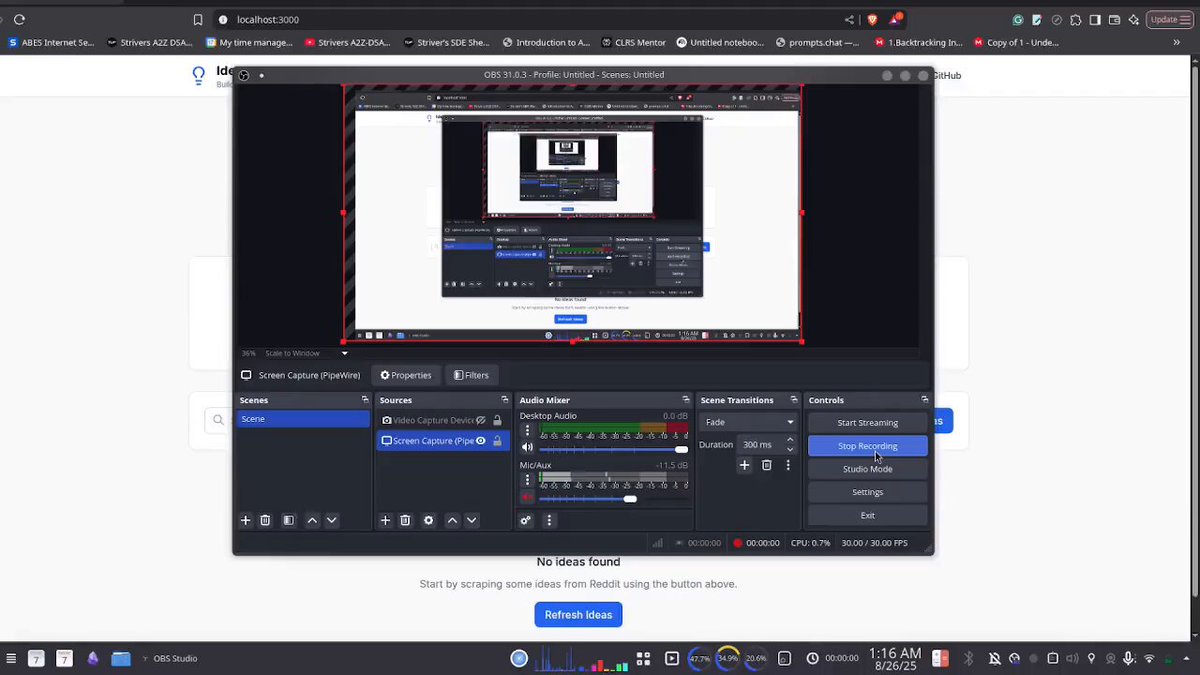
Task: Open advanced audio properties gears icon
Action: [525, 520]
